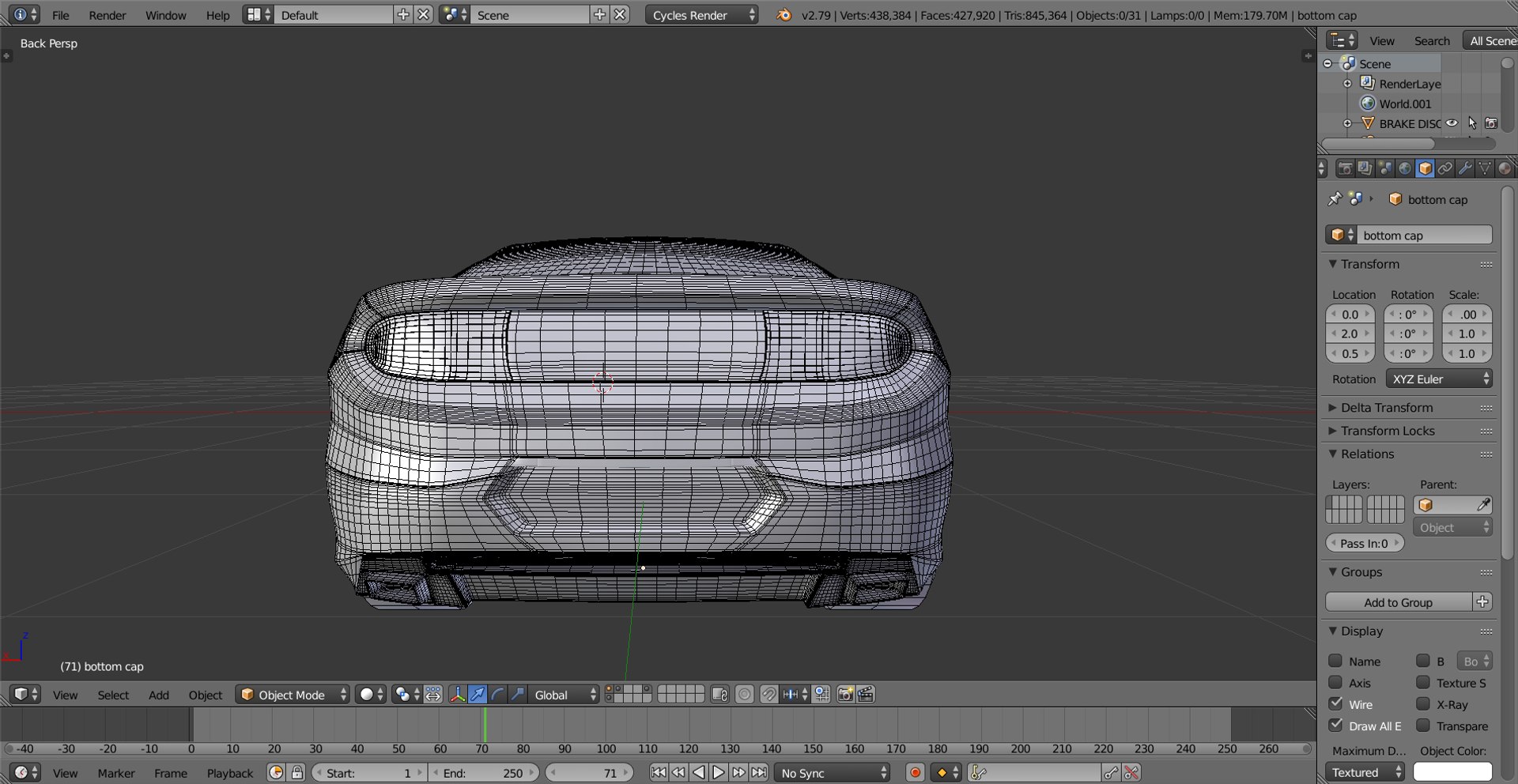Expand the Delta Transform panel

tap(1386, 408)
